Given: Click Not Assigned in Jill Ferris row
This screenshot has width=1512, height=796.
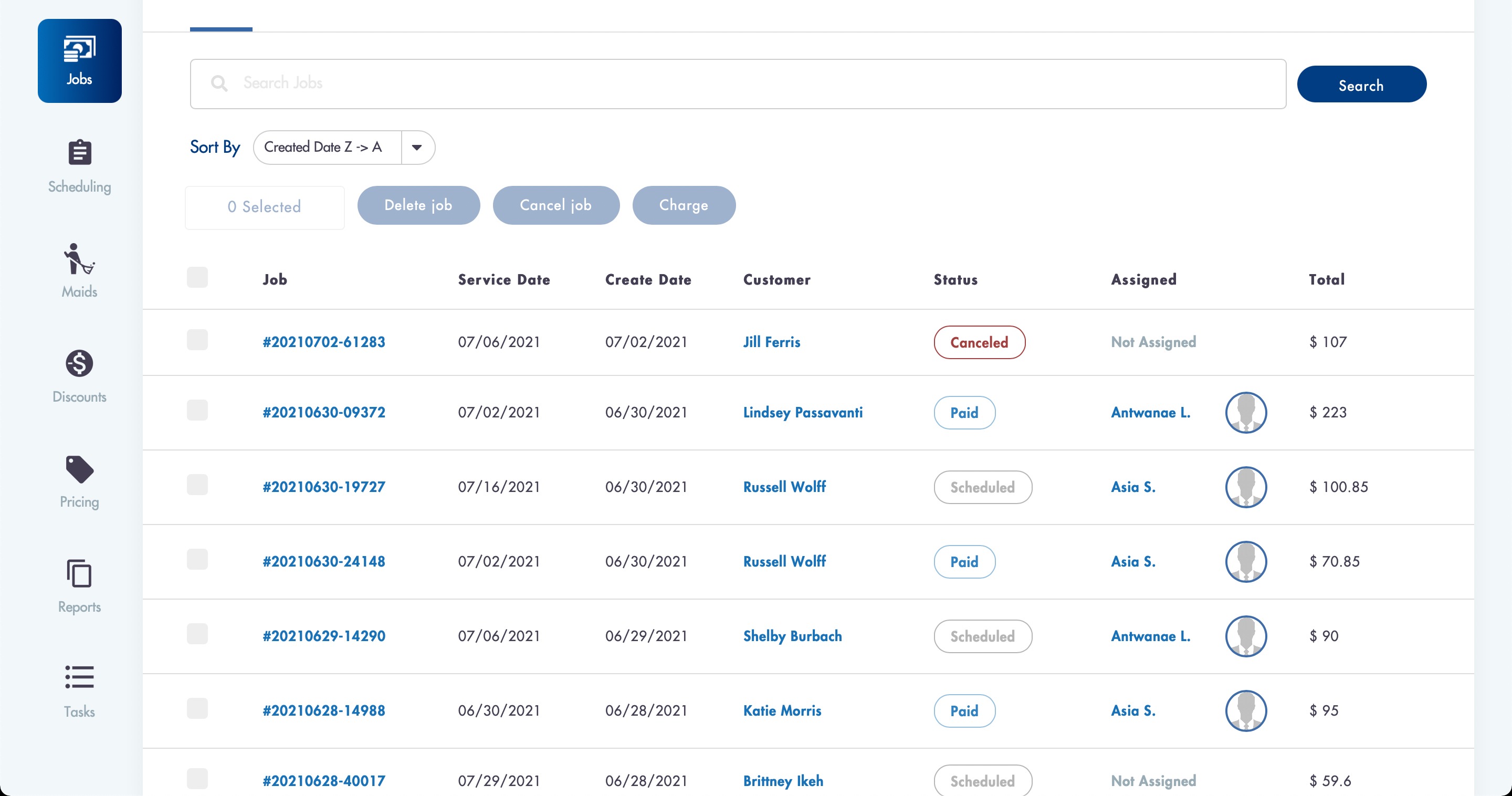Looking at the screenshot, I should tap(1153, 342).
